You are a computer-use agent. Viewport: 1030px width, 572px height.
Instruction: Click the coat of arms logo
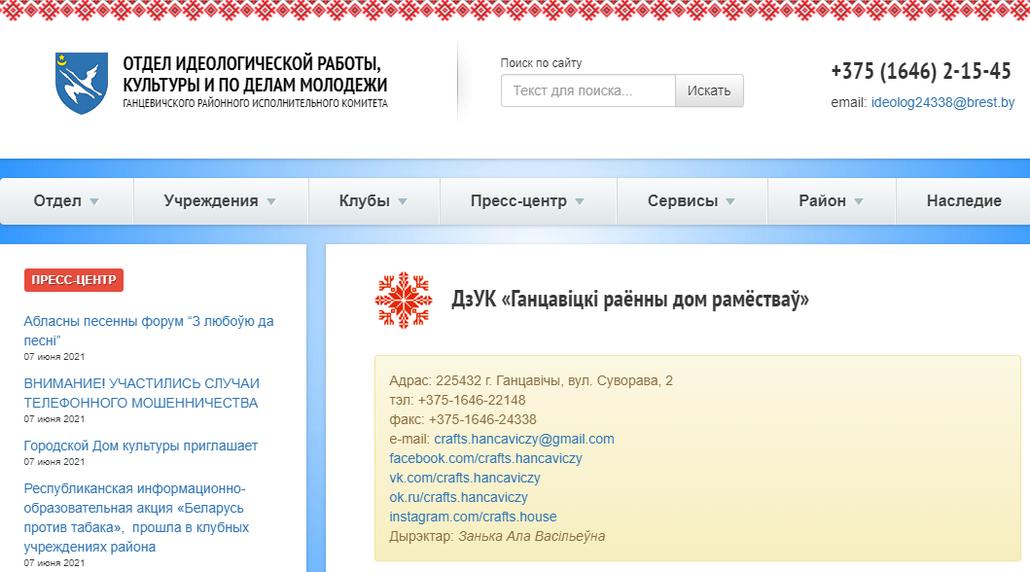click(x=81, y=83)
